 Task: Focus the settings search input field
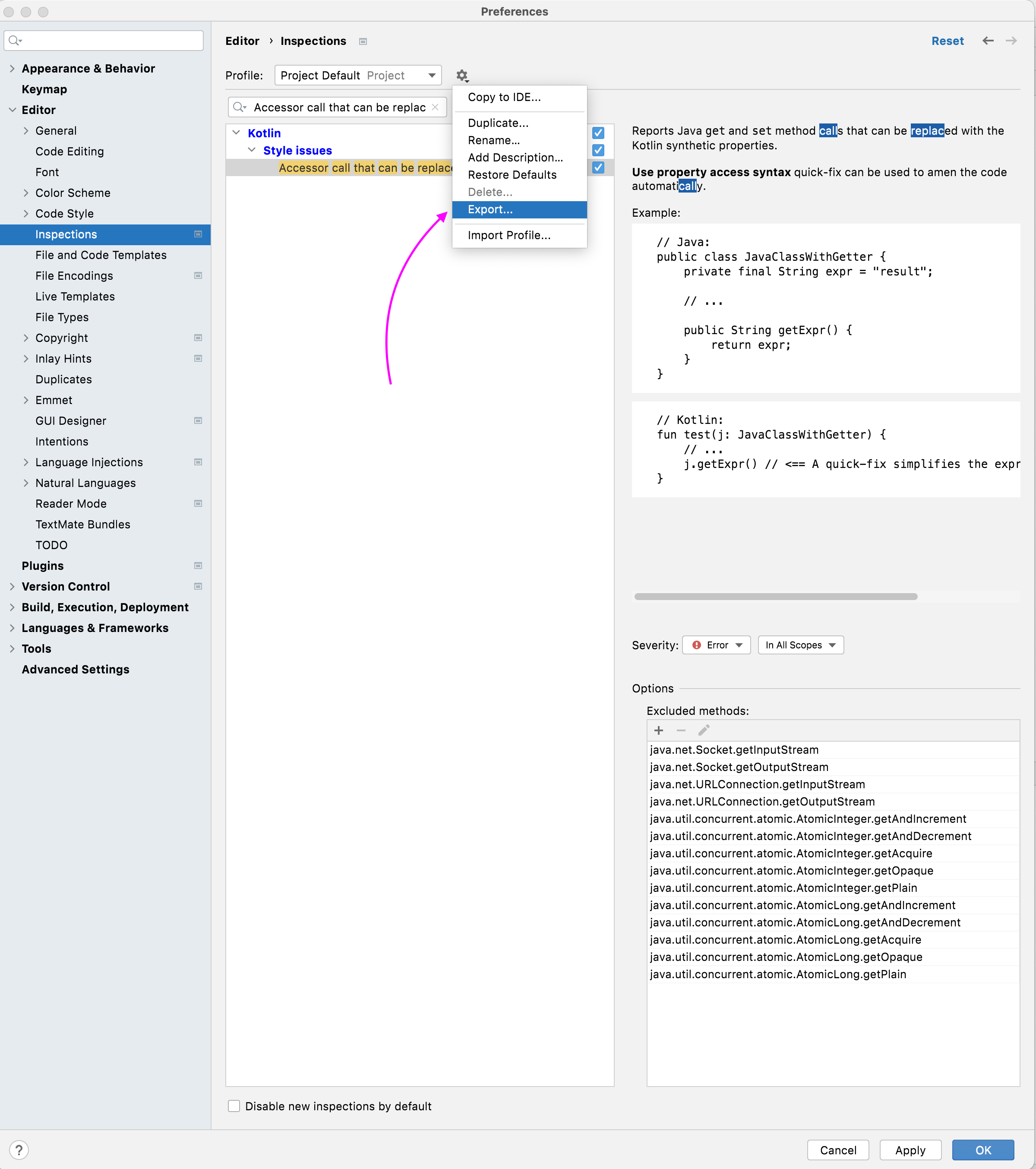(x=104, y=41)
